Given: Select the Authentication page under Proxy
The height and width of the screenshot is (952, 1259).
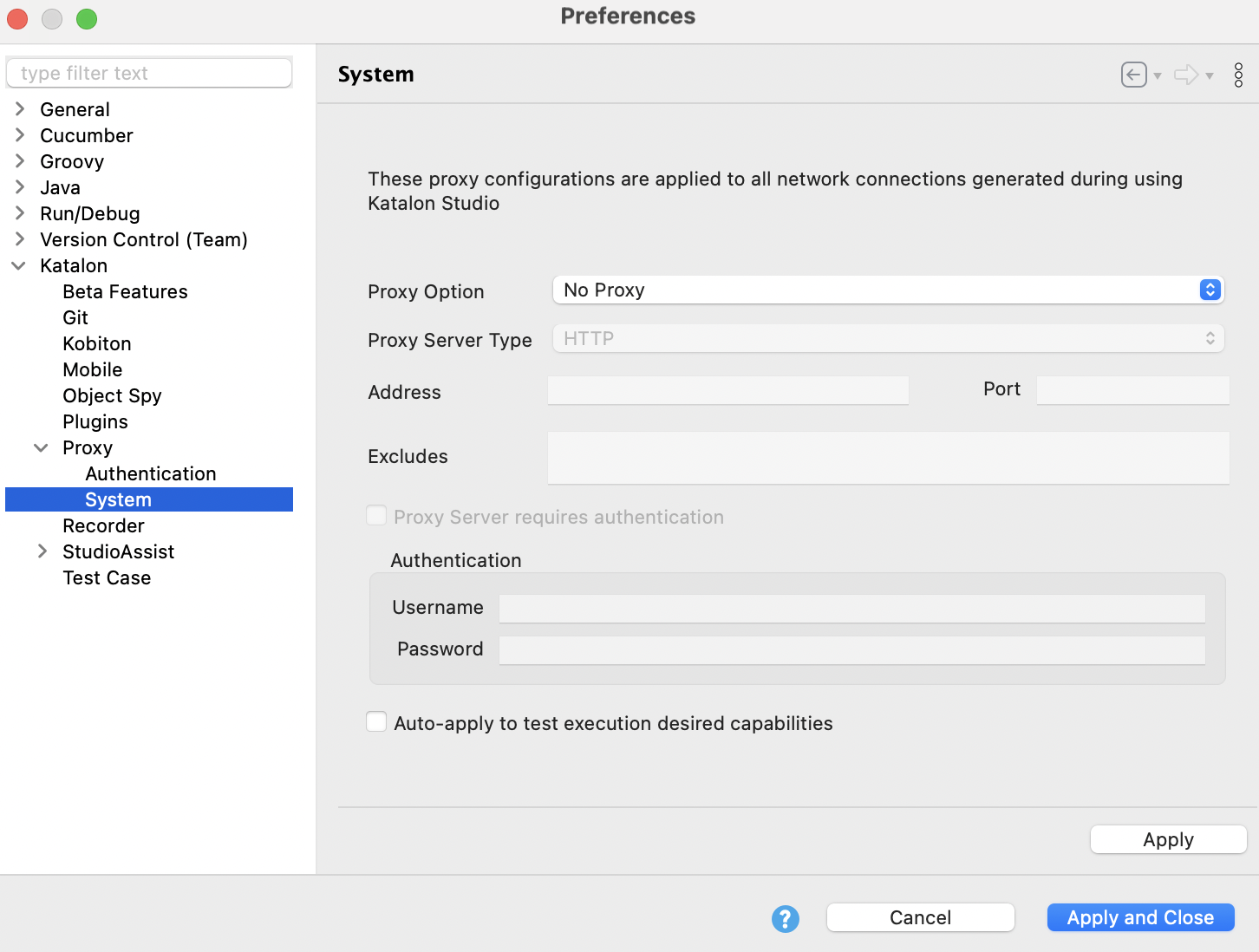Looking at the screenshot, I should pyautogui.click(x=150, y=473).
